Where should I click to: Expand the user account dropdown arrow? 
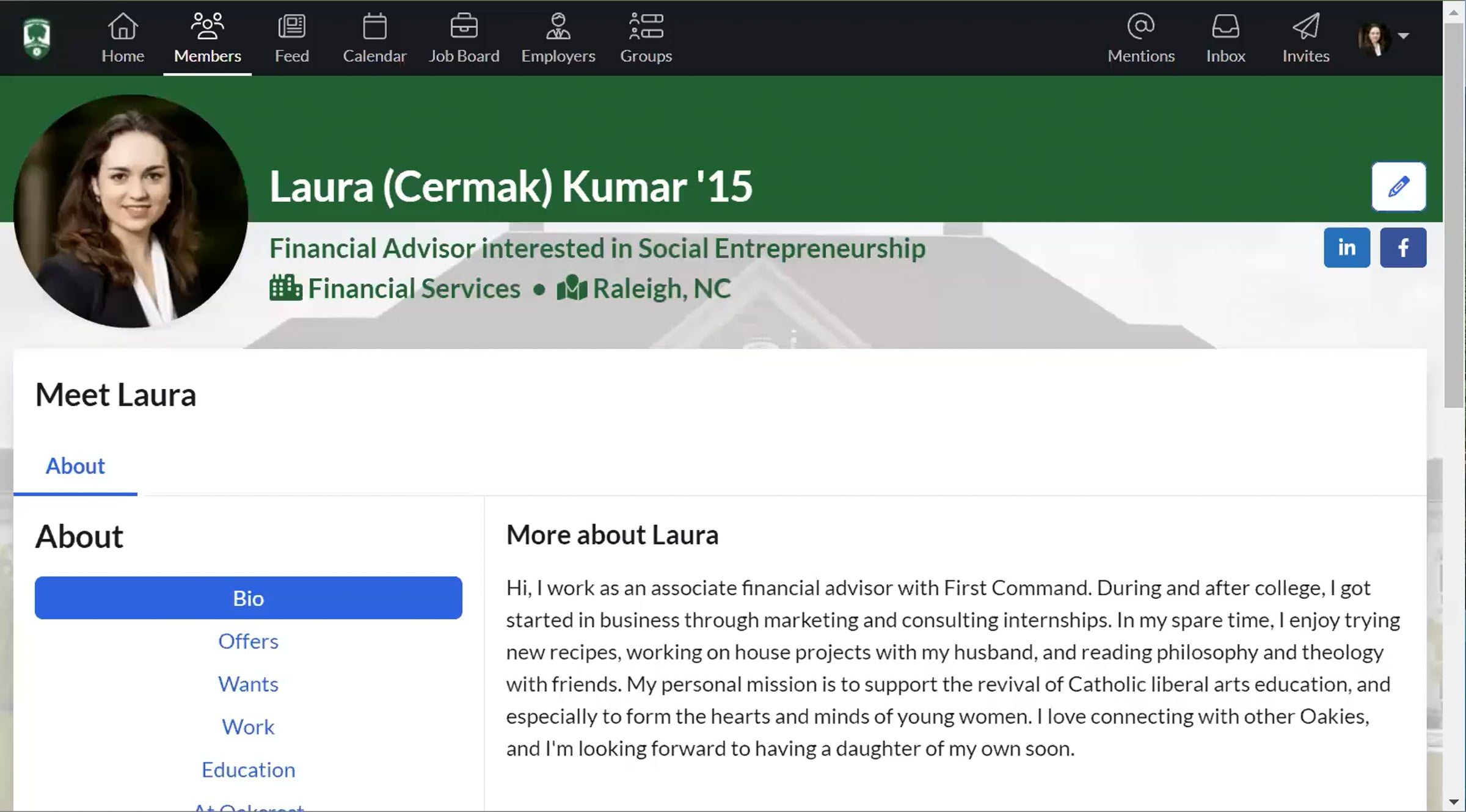point(1403,36)
